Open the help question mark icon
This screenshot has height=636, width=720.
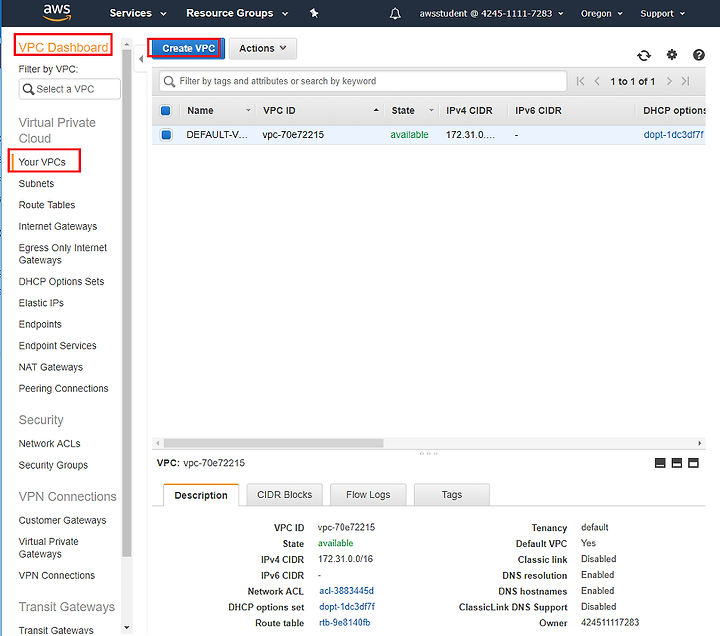point(698,55)
